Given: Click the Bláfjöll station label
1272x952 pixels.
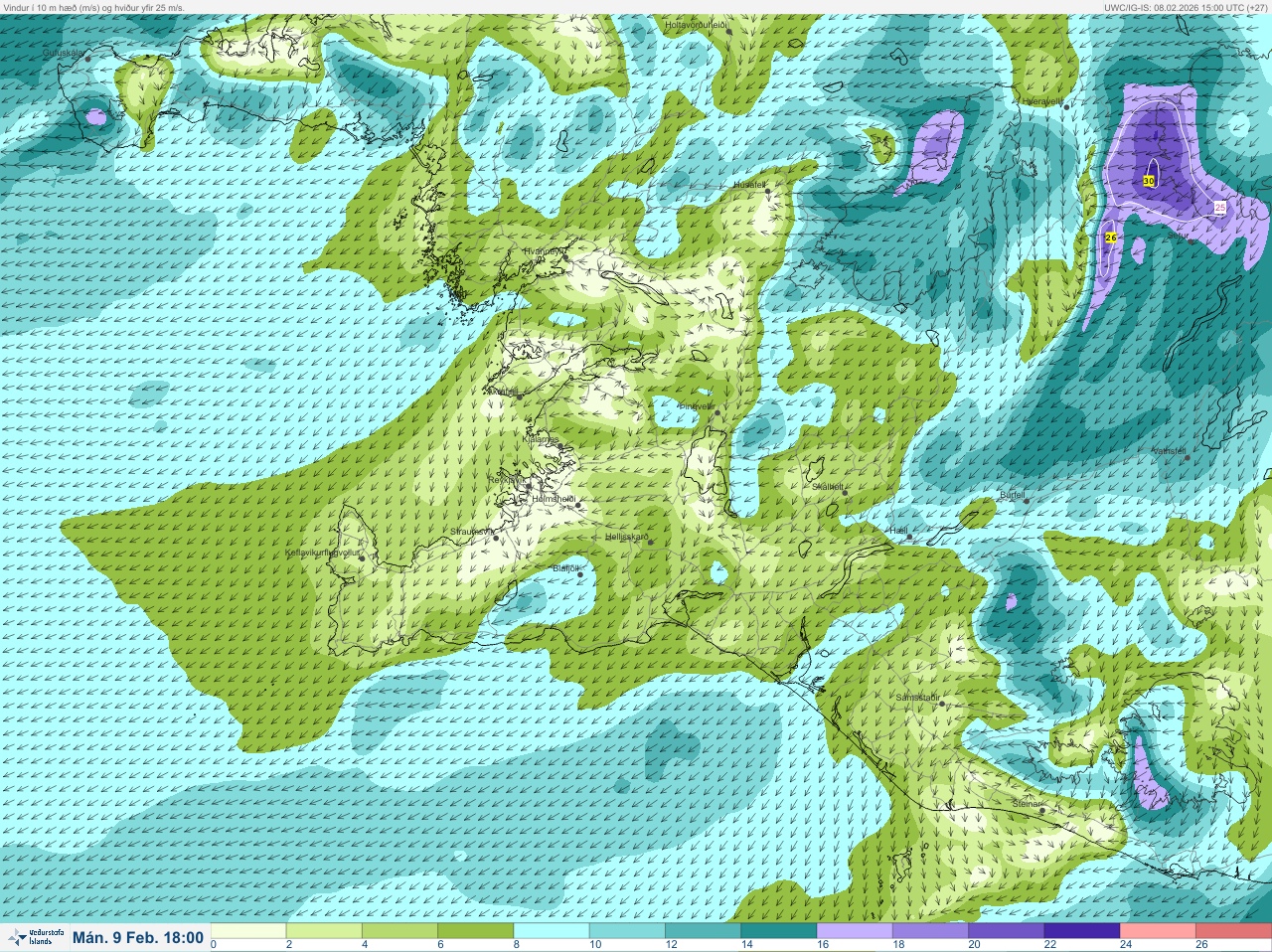Looking at the screenshot, I should (564, 568).
